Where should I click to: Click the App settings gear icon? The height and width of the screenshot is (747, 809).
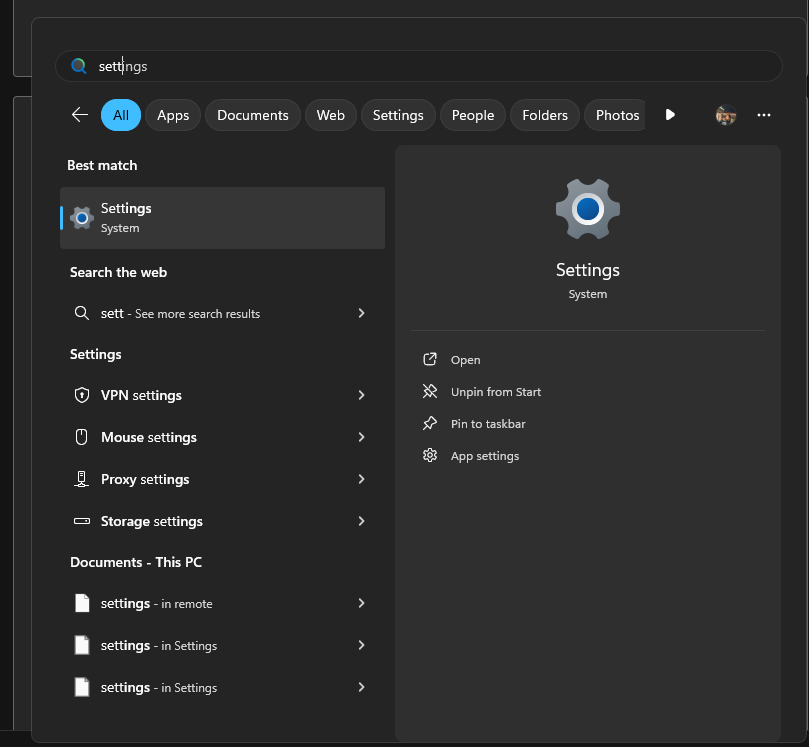click(430, 456)
